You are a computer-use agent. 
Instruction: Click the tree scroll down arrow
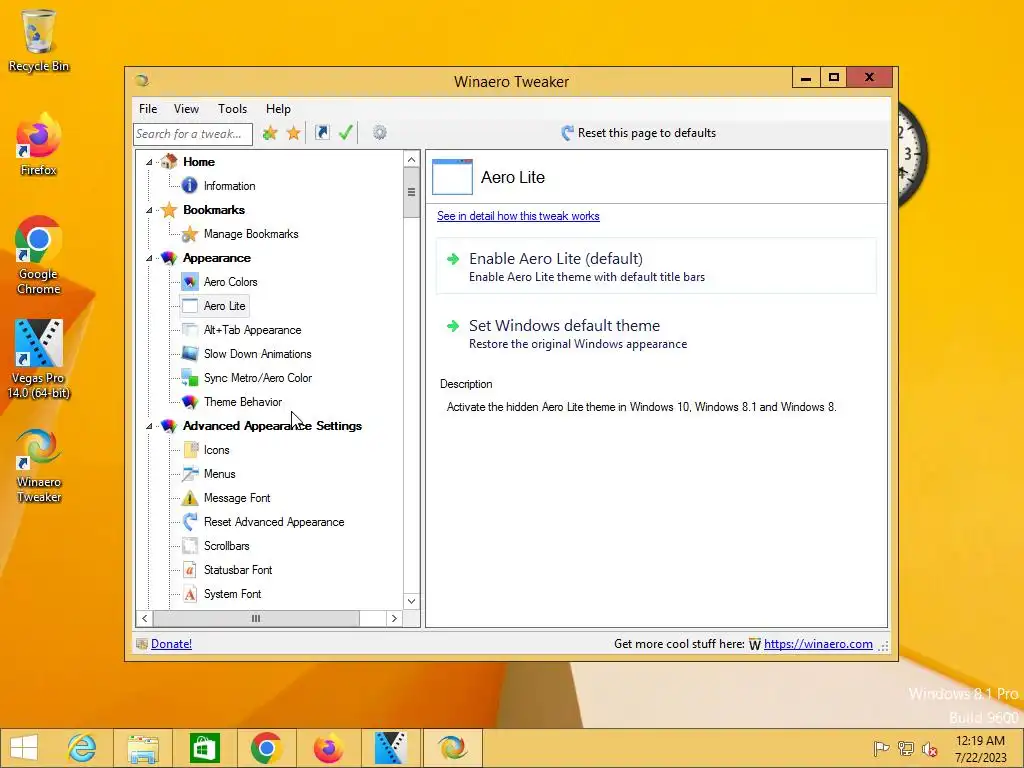pos(411,601)
